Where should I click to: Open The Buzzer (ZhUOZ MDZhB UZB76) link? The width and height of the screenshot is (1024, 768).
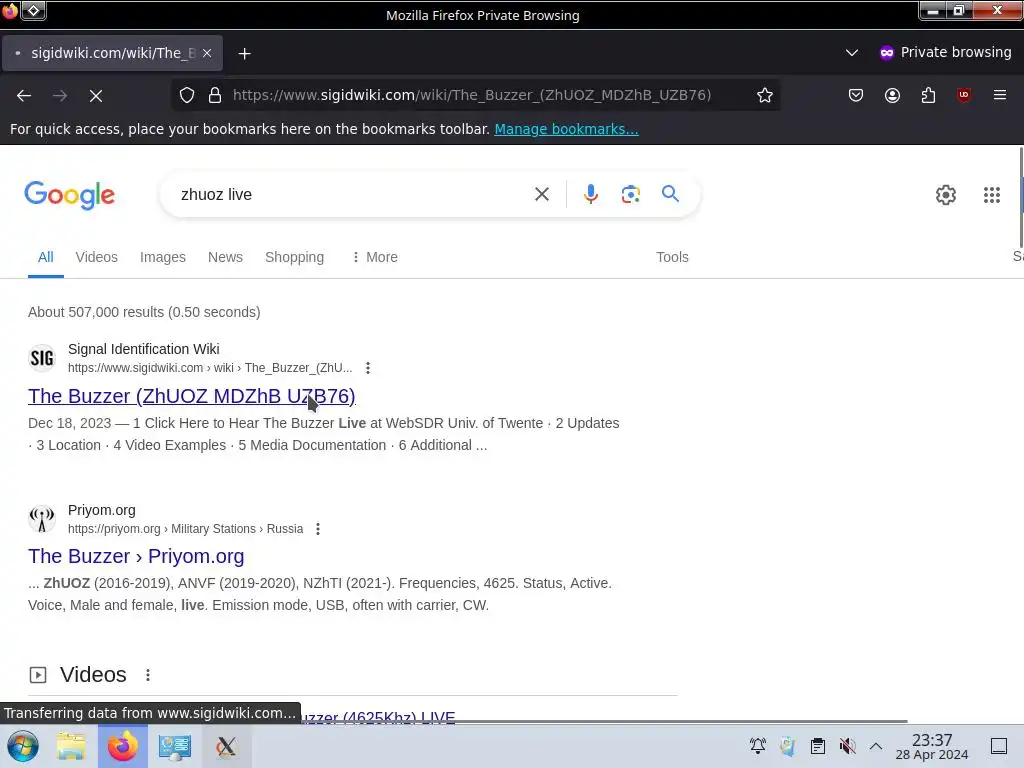pyautogui.click(x=191, y=396)
